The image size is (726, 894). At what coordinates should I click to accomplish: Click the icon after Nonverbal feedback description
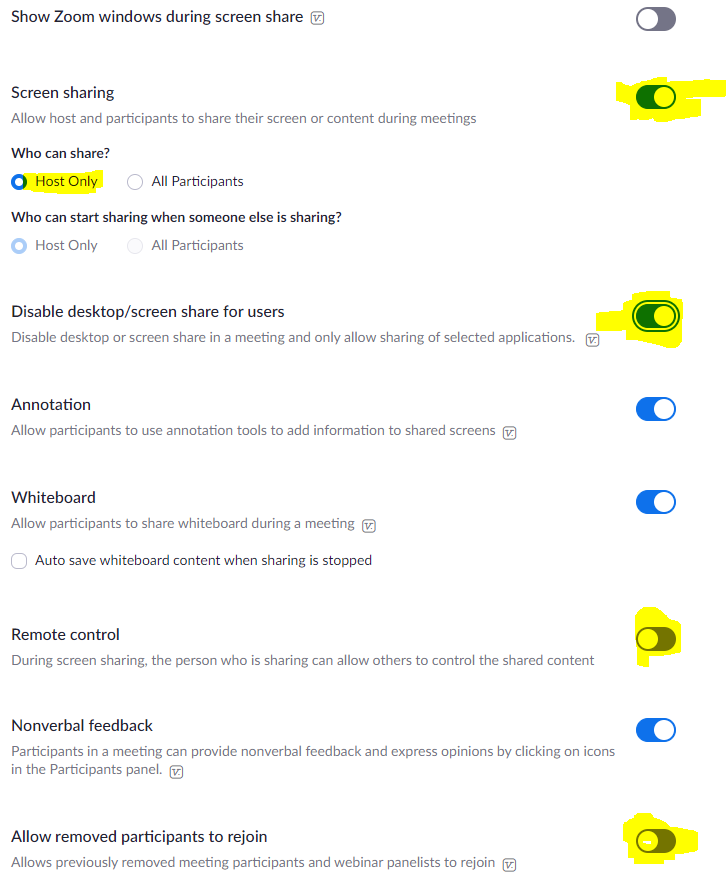pyautogui.click(x=177, y=773)
